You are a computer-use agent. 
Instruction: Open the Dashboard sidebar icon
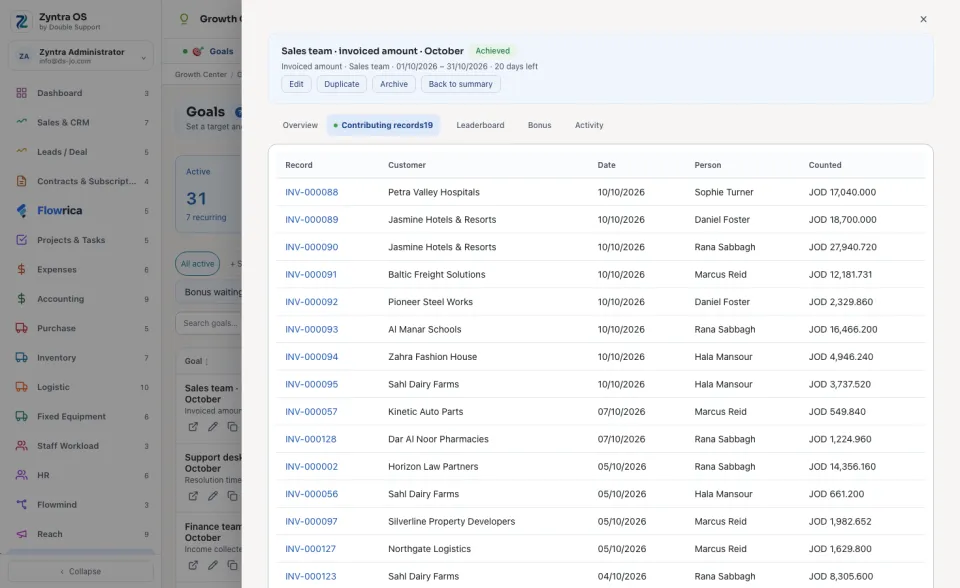pos(21,93)
